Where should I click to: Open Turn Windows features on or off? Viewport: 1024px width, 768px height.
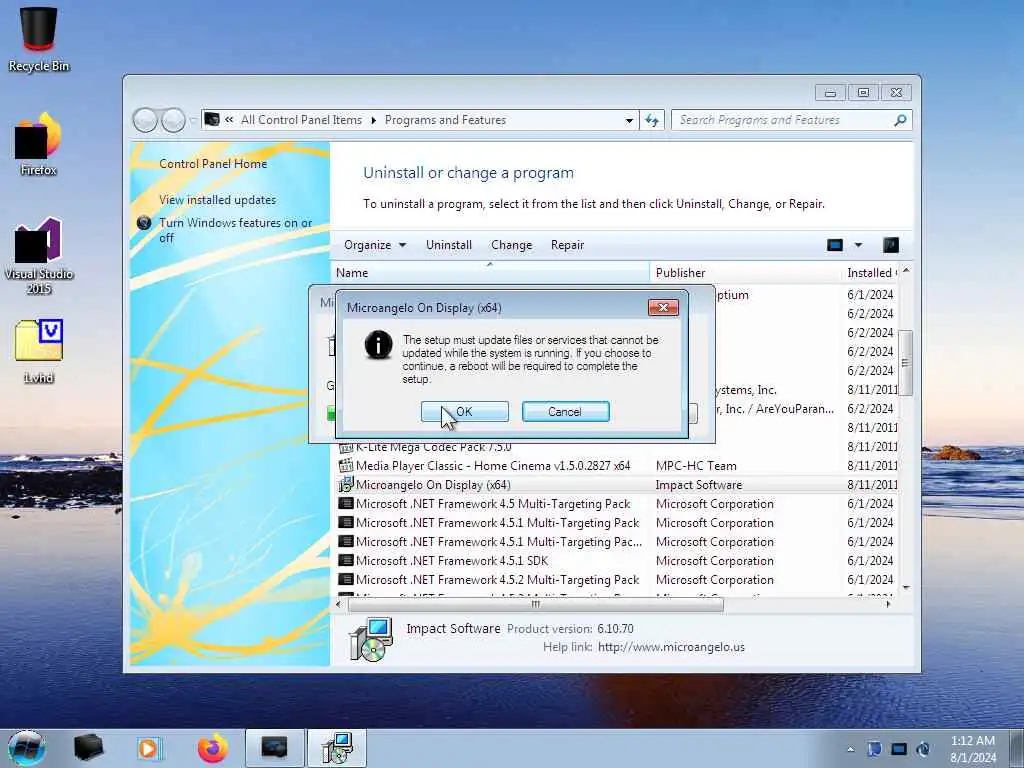235,230
